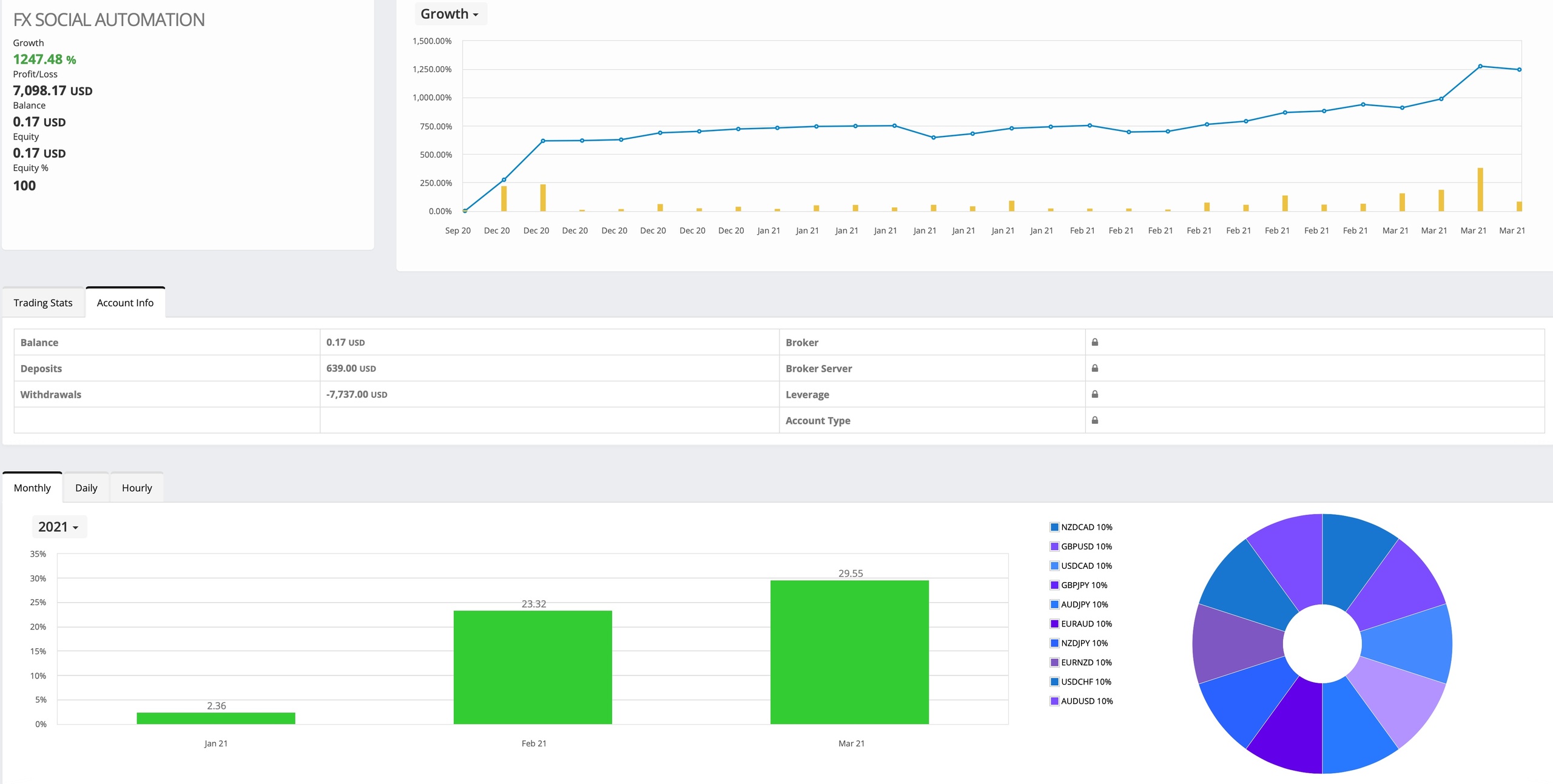Click the Feb 21 bar showing 23.32
Viewport: 1553px width, 784px height.
(x=533, y=667)
